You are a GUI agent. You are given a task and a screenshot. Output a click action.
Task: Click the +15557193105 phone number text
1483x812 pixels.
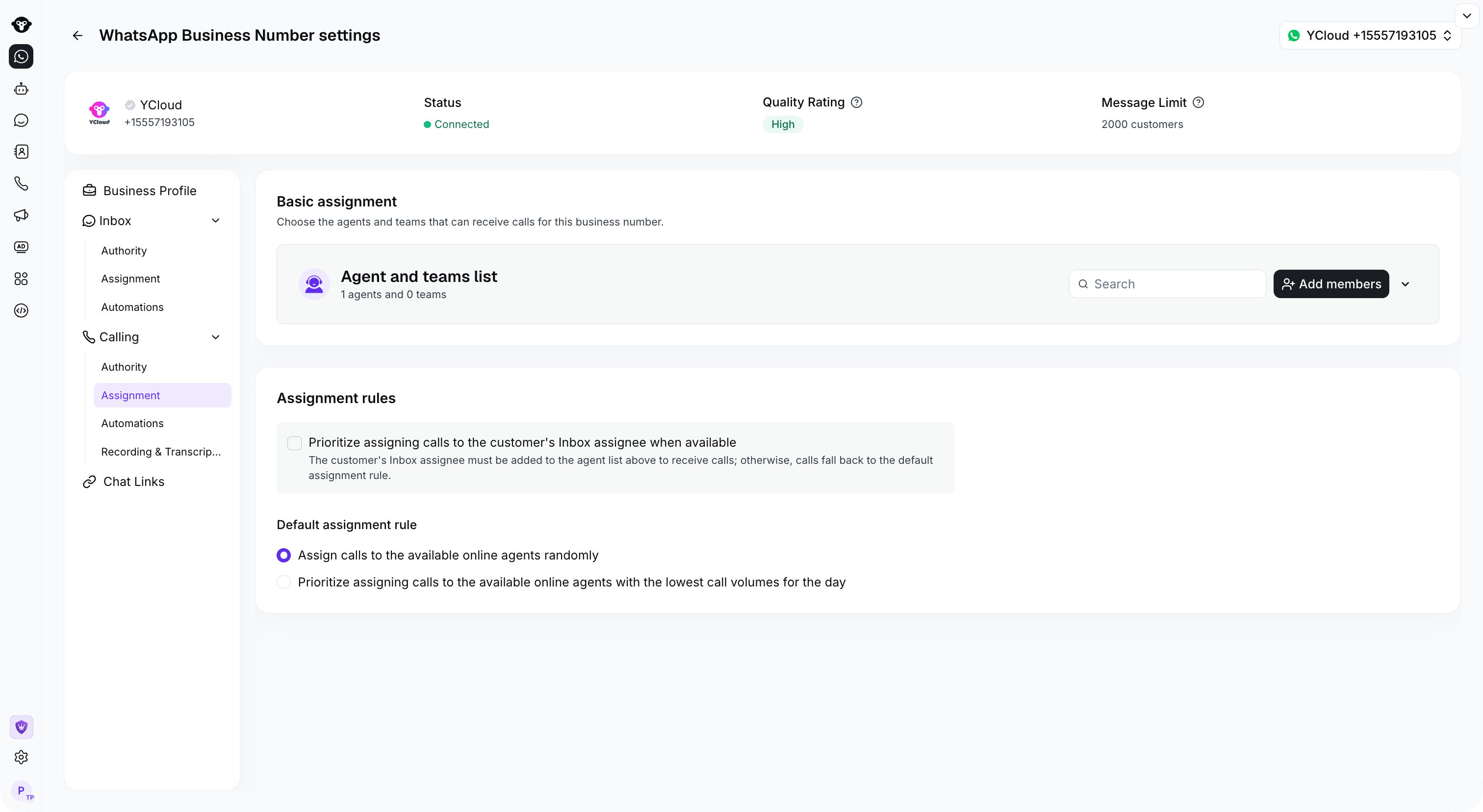pos(159,122)
